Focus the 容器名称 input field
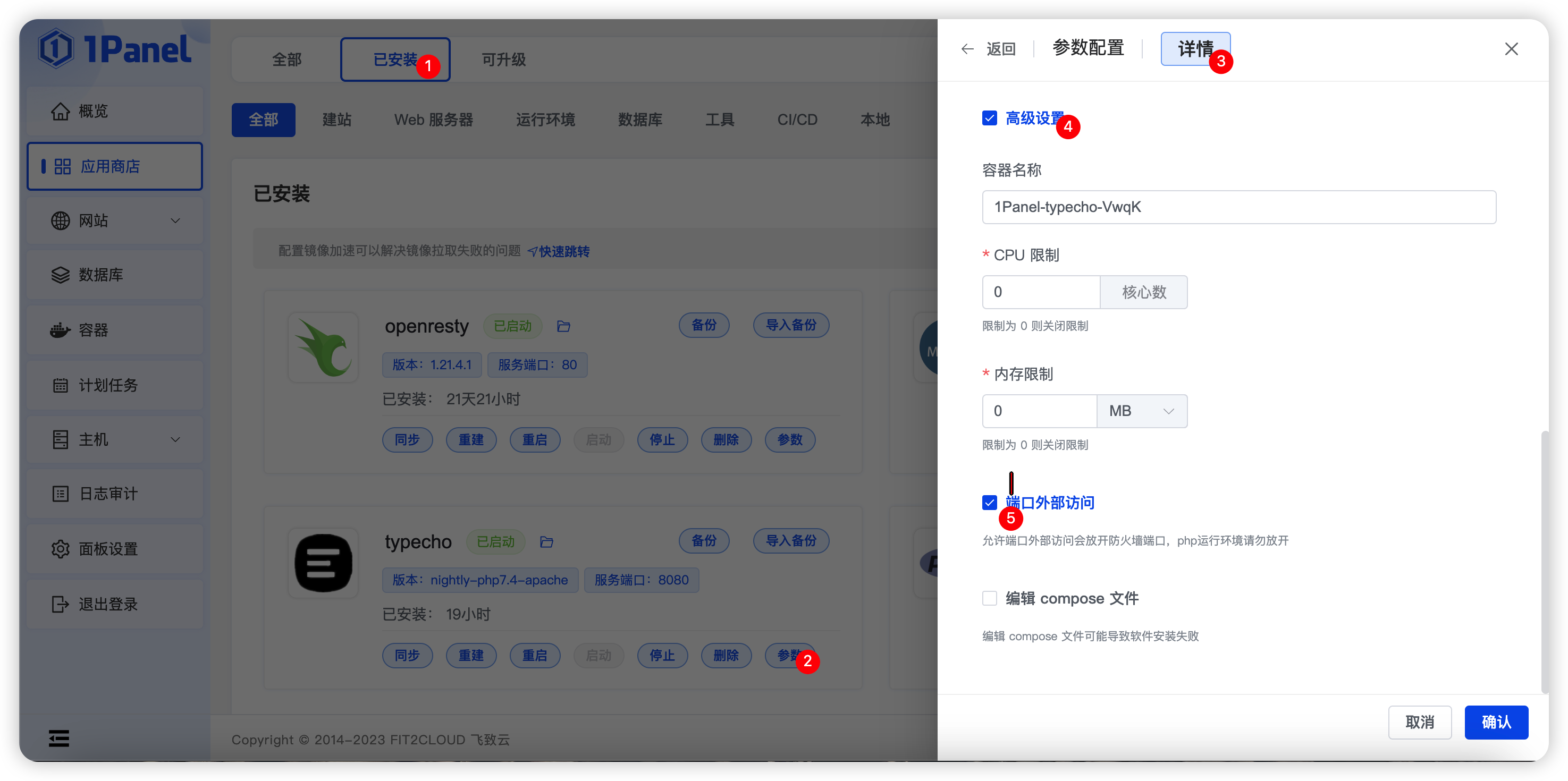Screen dimensions: 1568x781 [1238, 207]
